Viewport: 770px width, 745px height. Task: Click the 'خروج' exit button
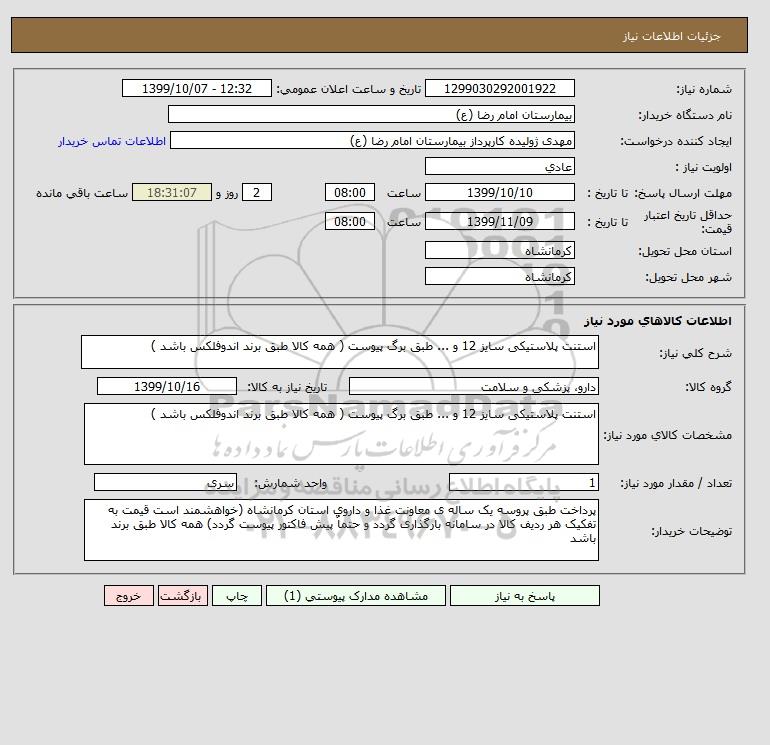(x=129, y=596)
